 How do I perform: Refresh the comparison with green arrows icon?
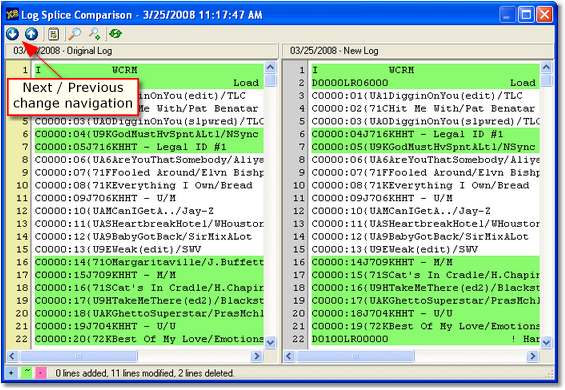coord(116,34)
